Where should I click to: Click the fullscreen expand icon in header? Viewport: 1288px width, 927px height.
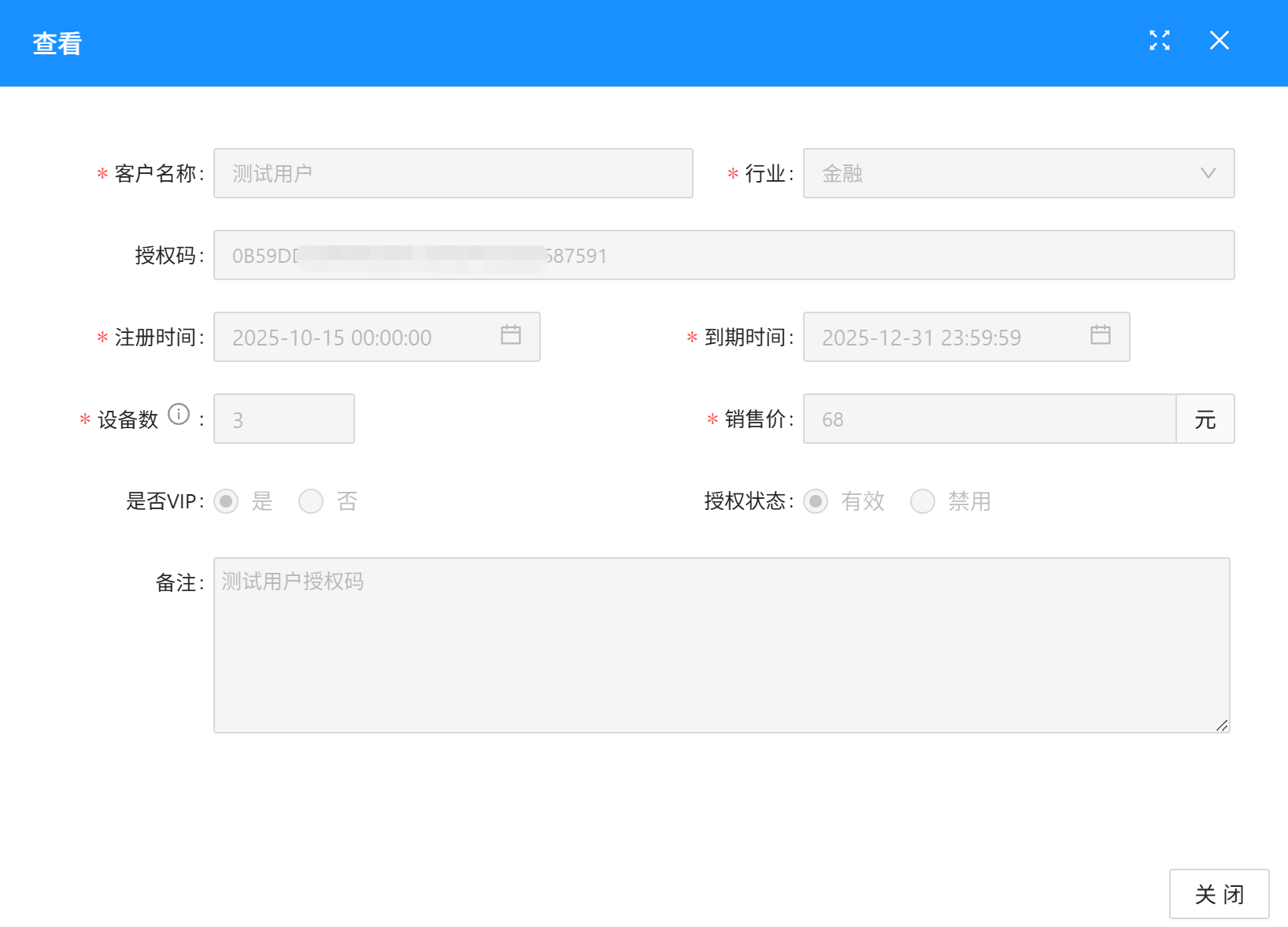tap(1159, 40)
